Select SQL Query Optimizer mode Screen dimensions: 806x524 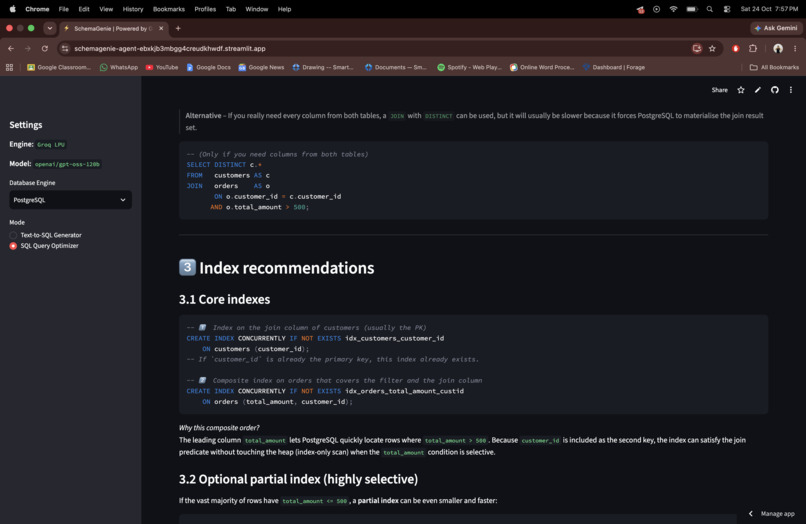[44, 246]
